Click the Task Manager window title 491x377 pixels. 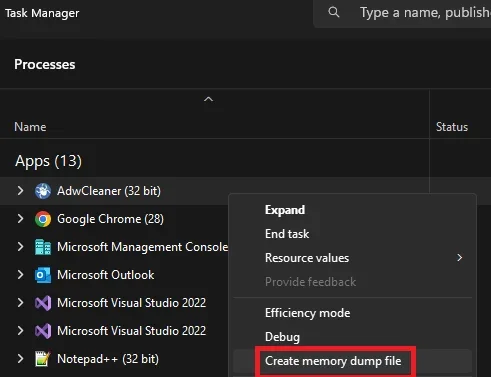42,13
